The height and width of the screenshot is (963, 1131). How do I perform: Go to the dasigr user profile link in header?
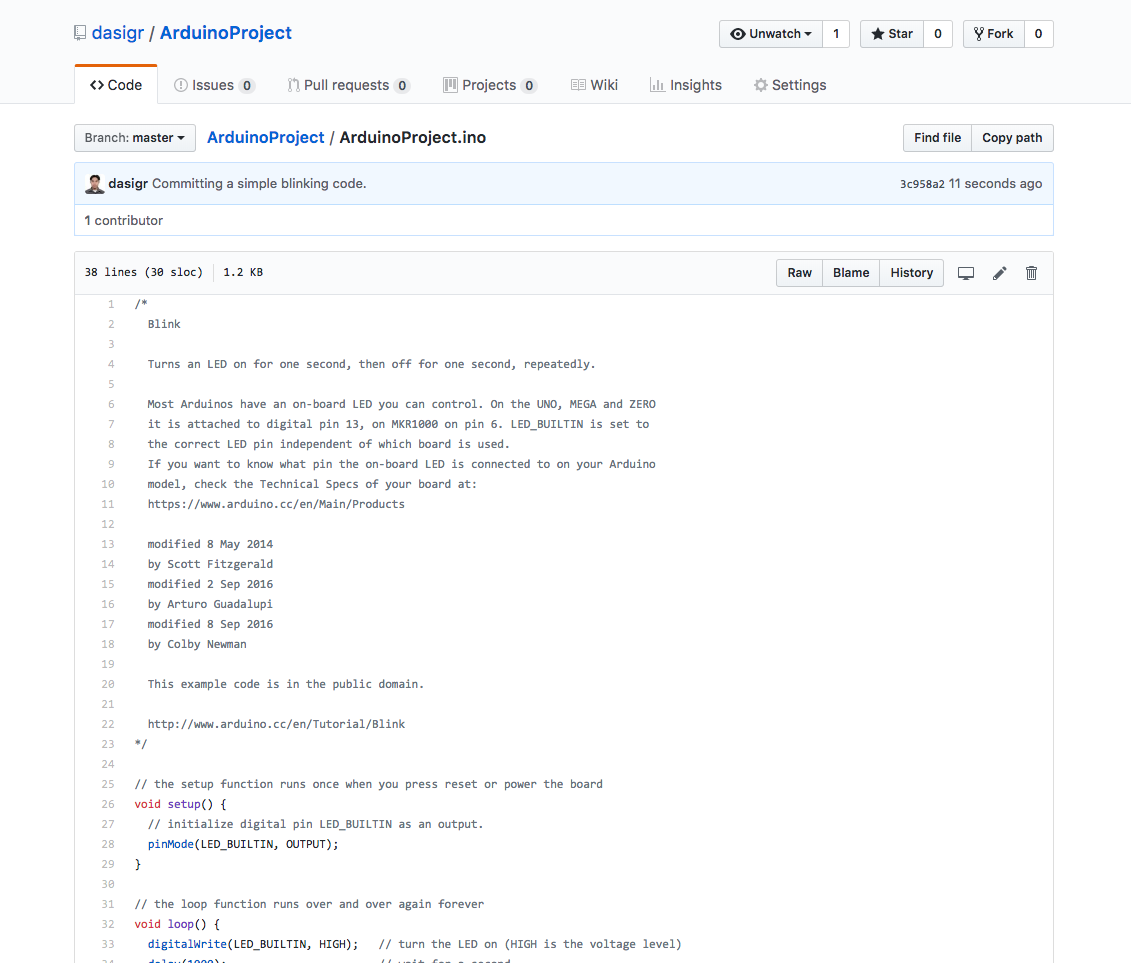coord(118,33)
